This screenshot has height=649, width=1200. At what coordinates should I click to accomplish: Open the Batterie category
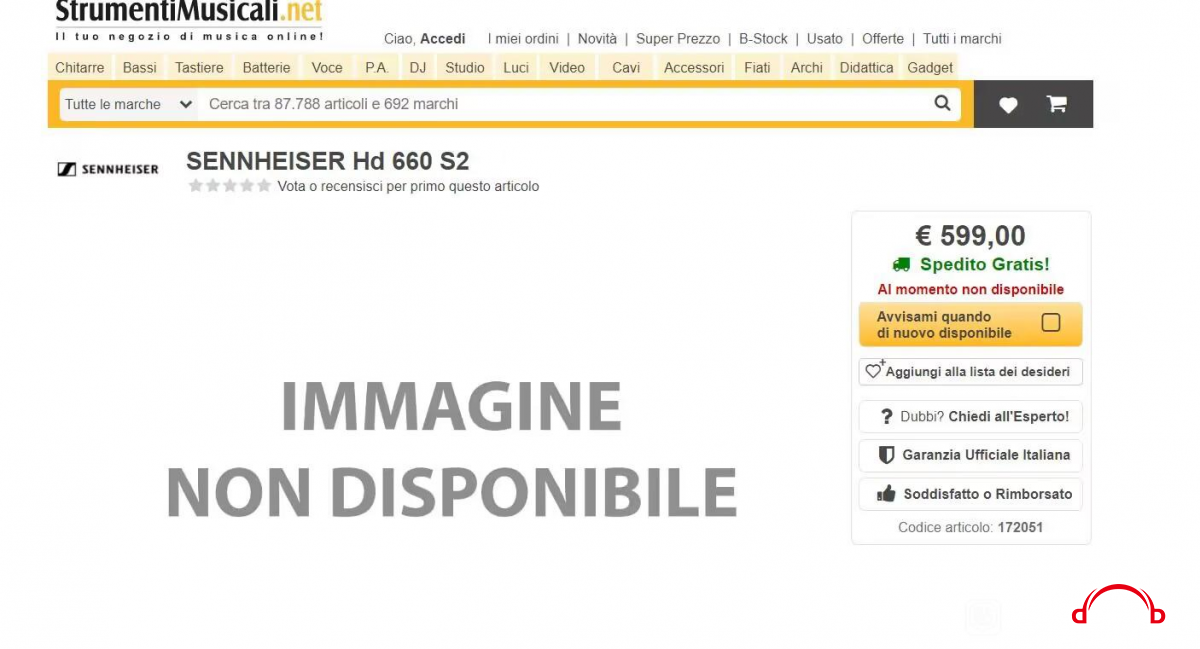(x=266, y=68)
